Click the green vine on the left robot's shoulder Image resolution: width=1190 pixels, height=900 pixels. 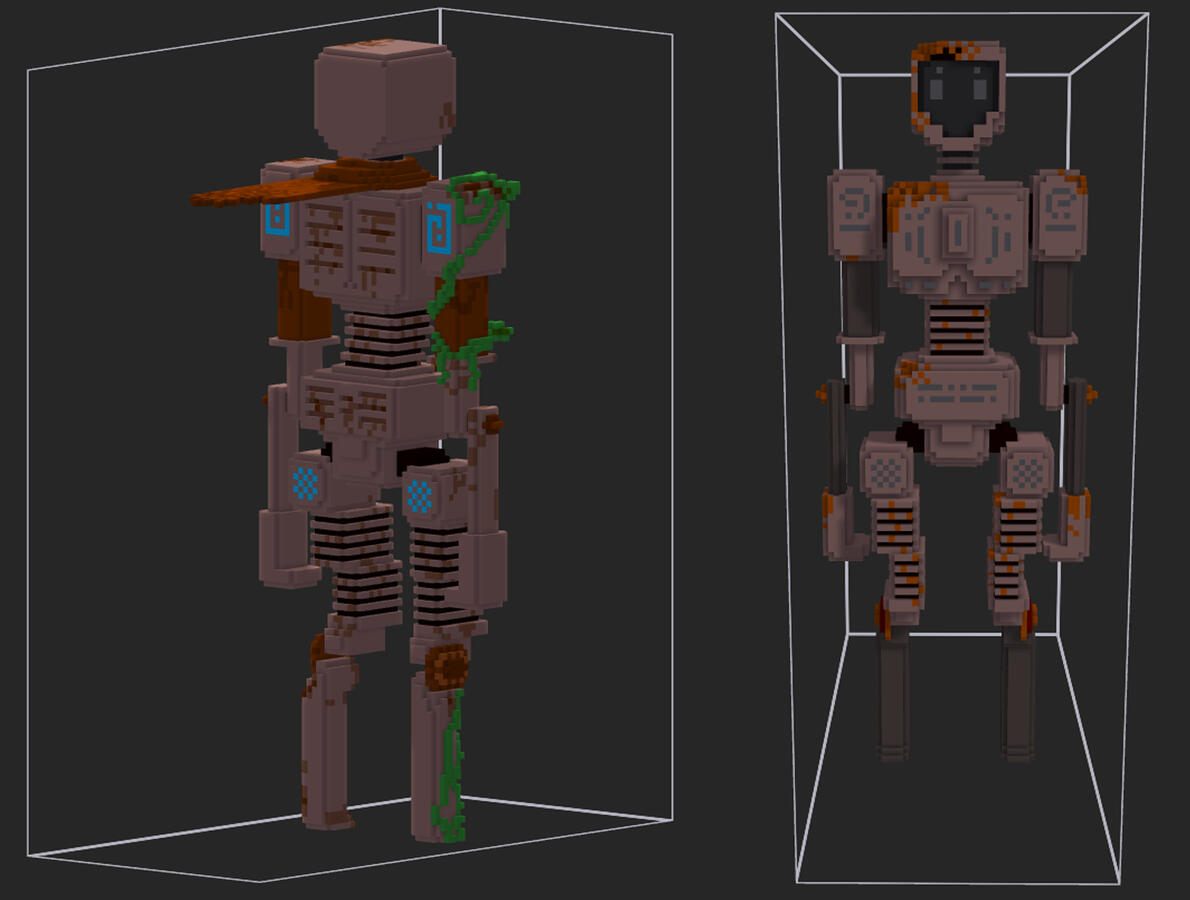pyautogui.click(x=480, y=200)
